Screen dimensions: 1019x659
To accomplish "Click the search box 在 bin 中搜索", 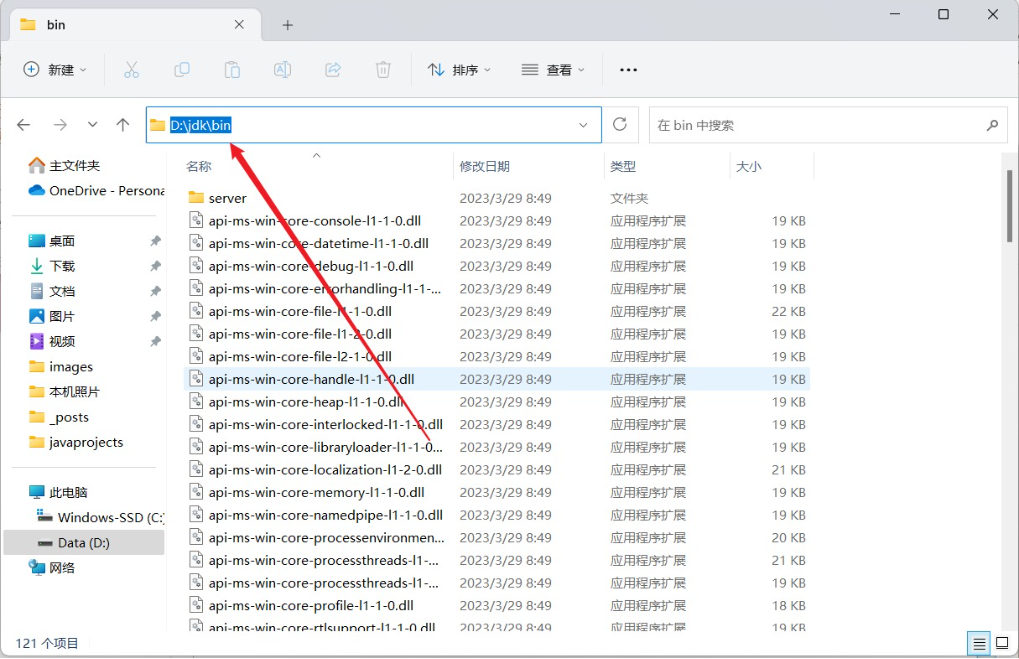I will click(815, 125).
